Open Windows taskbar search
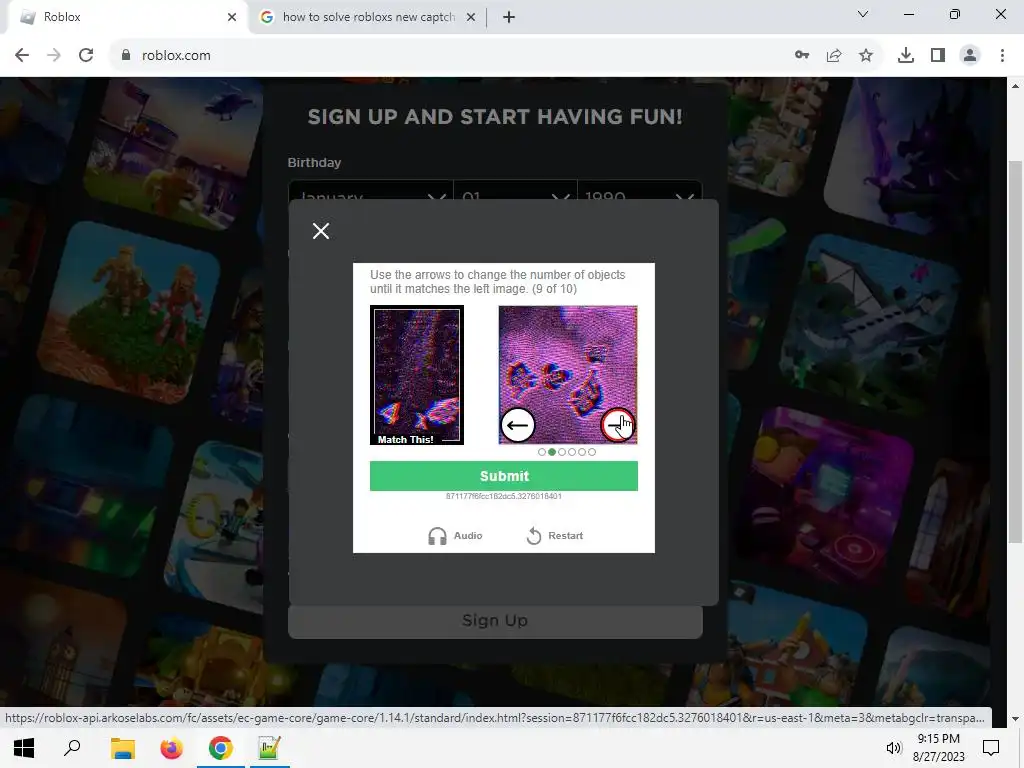Image resolution: width=1024 pixels, height=768 pixels. pos(72,748)
